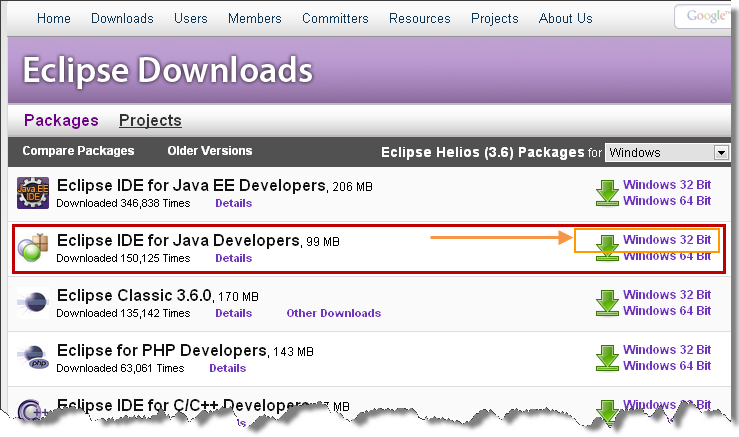
Task: Click green download arrow for Java Developers
Action: pyautogui.click(x=607, y=247)
